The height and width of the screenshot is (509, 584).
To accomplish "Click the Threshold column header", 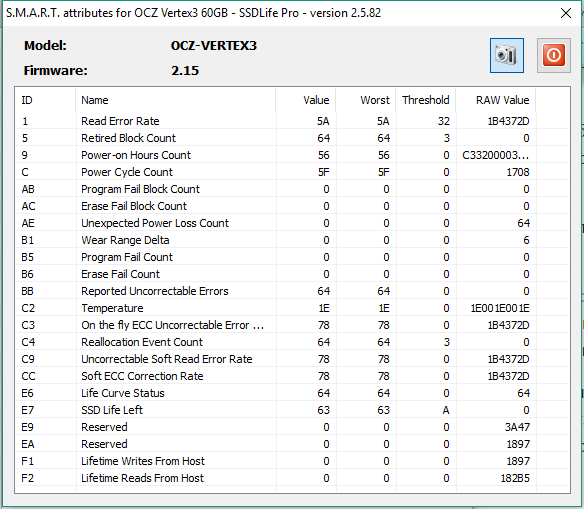I will (426, 100).
